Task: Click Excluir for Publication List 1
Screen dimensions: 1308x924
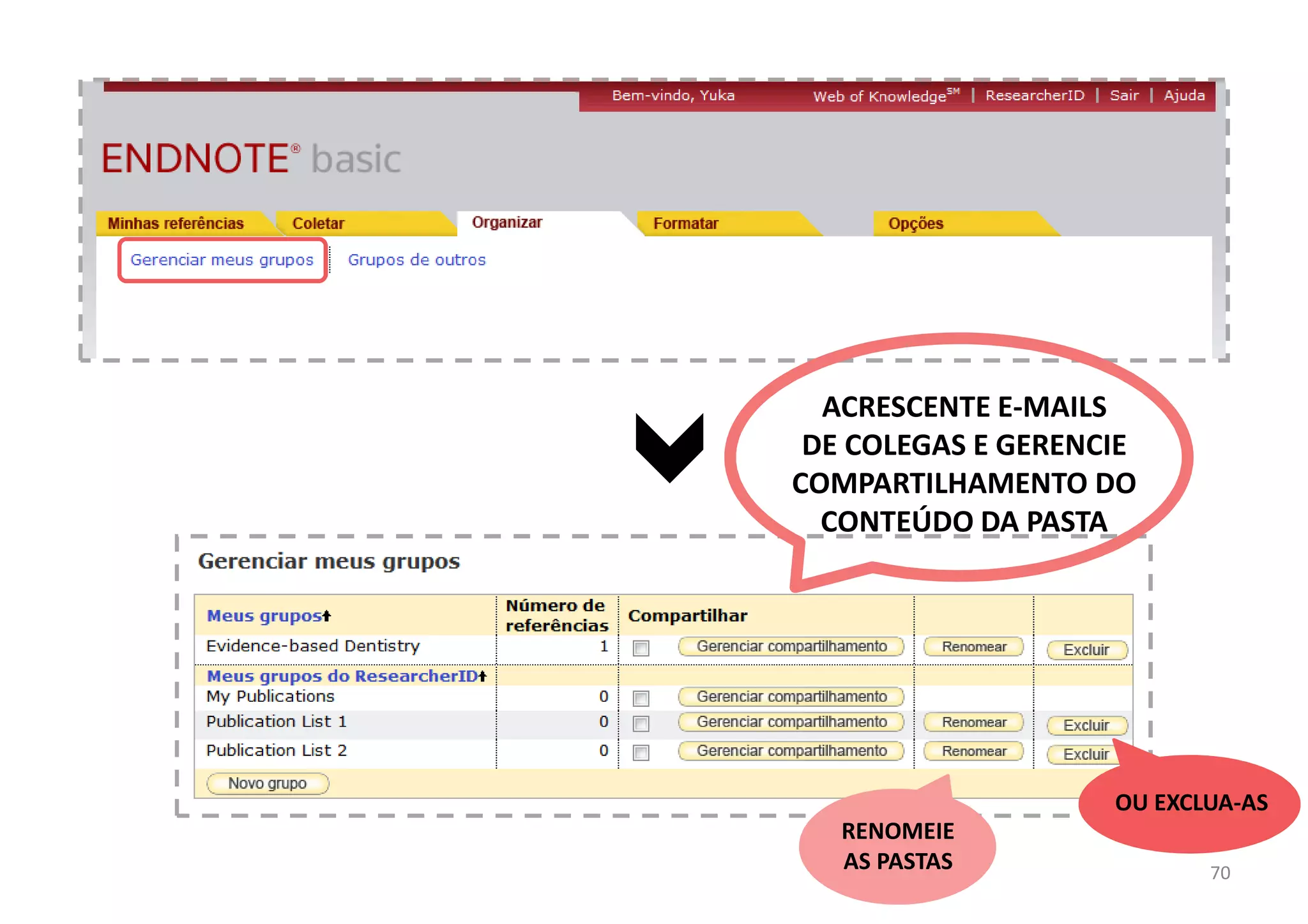Action: pos(1087,725)
